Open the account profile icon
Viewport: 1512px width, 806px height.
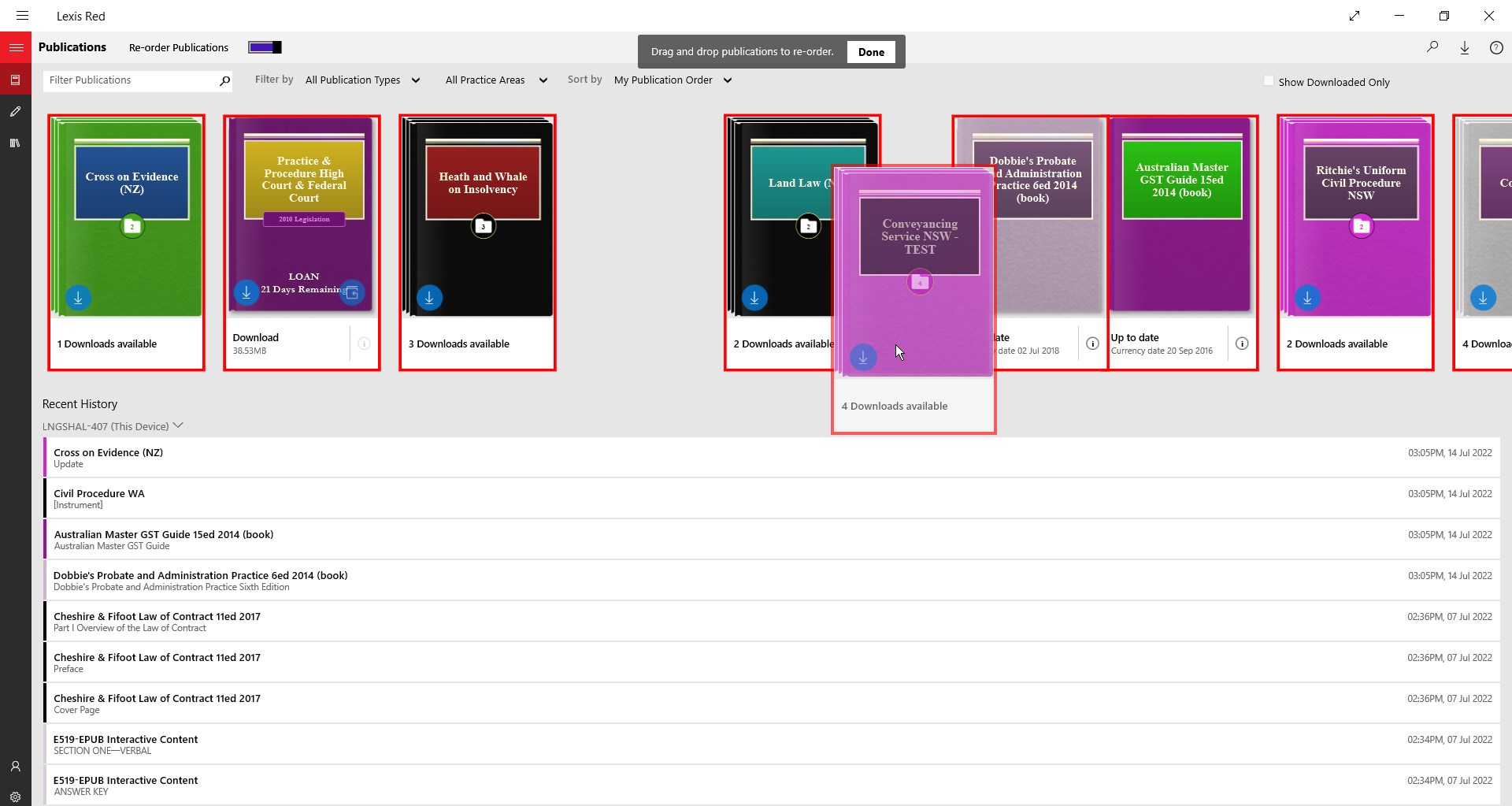(x=16, y=767)
